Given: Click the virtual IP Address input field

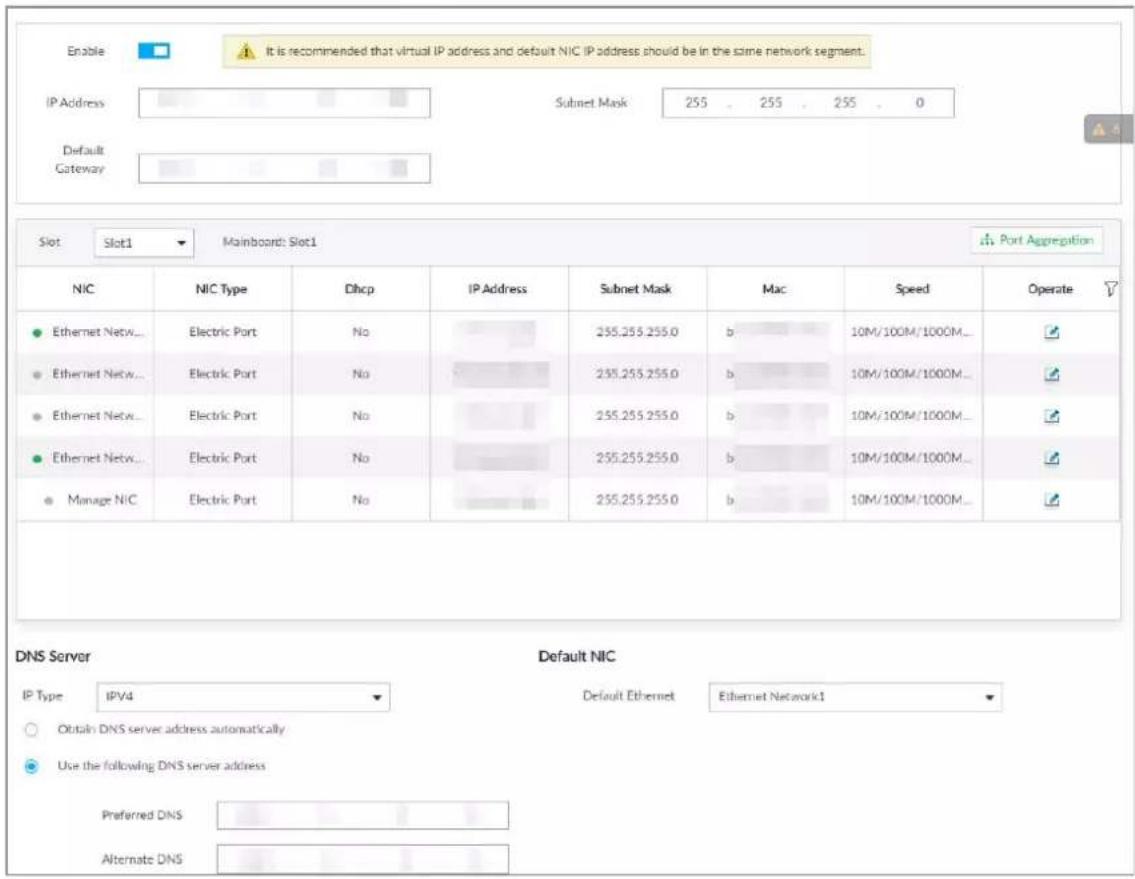Looking at the screenshot, I should pyautogui.click(x=284, y=103).
